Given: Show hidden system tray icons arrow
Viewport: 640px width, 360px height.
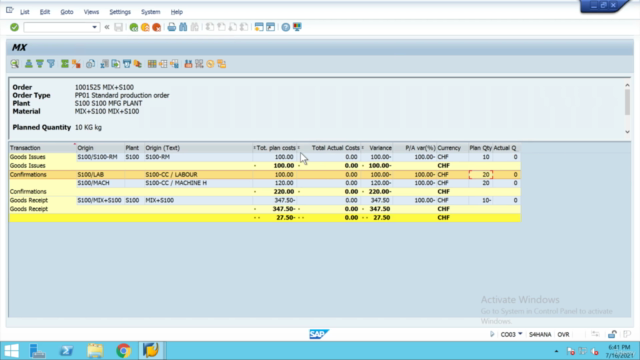Looking at the screenshot, I should (x=556, y=351).
